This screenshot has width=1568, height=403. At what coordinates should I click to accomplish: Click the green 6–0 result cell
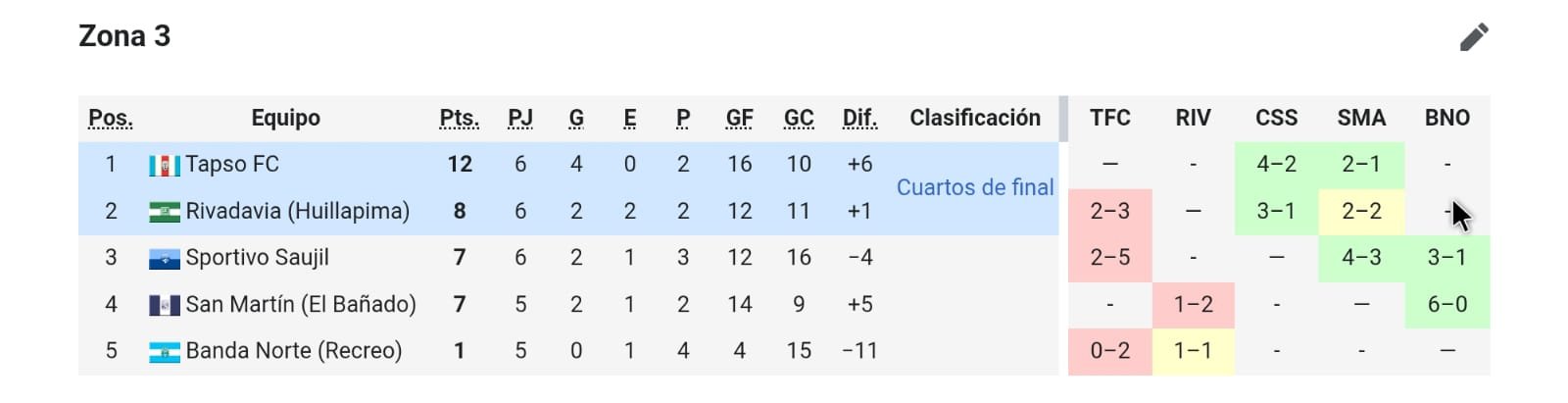[1446, 304]
